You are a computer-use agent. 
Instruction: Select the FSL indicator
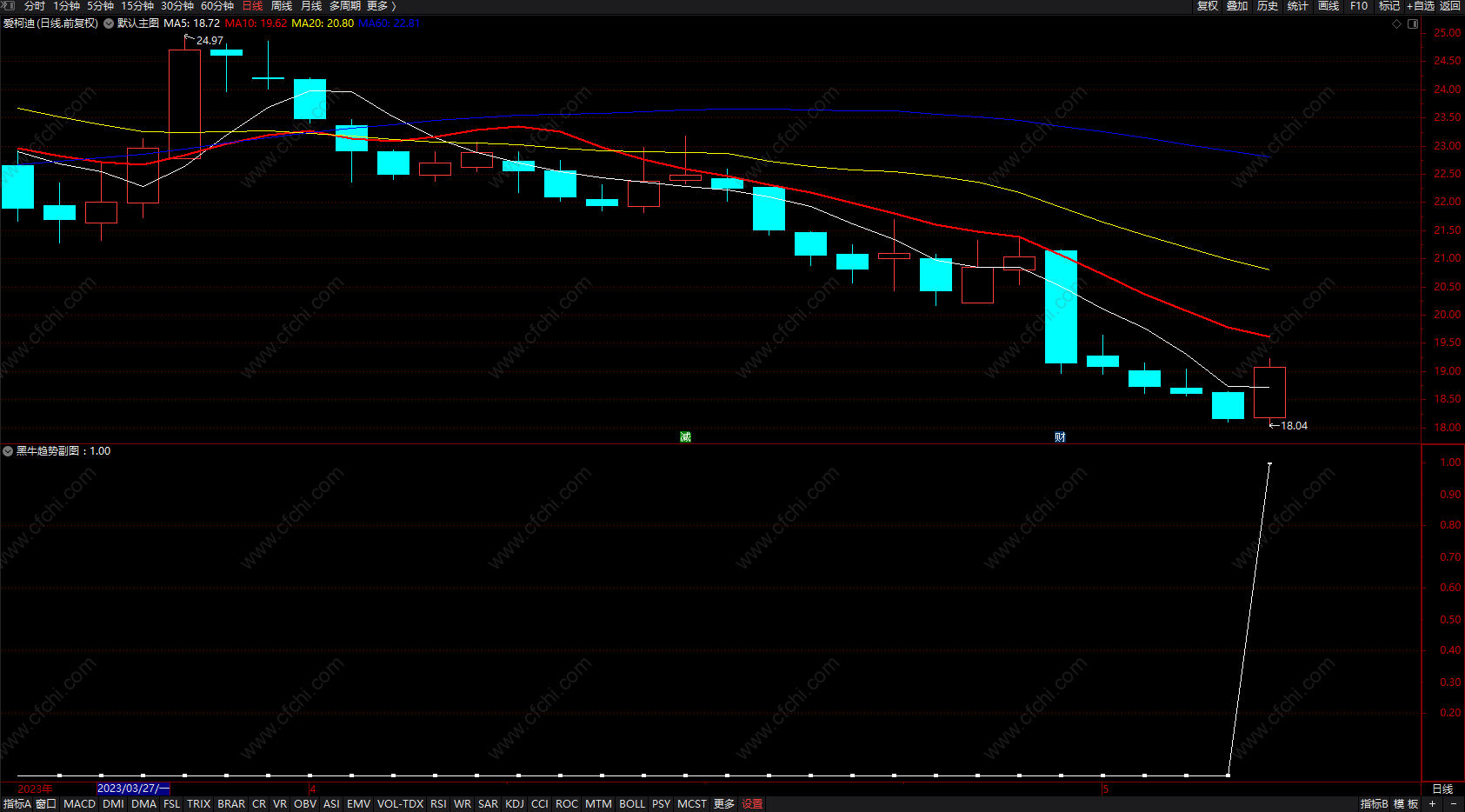click(172, 804)
